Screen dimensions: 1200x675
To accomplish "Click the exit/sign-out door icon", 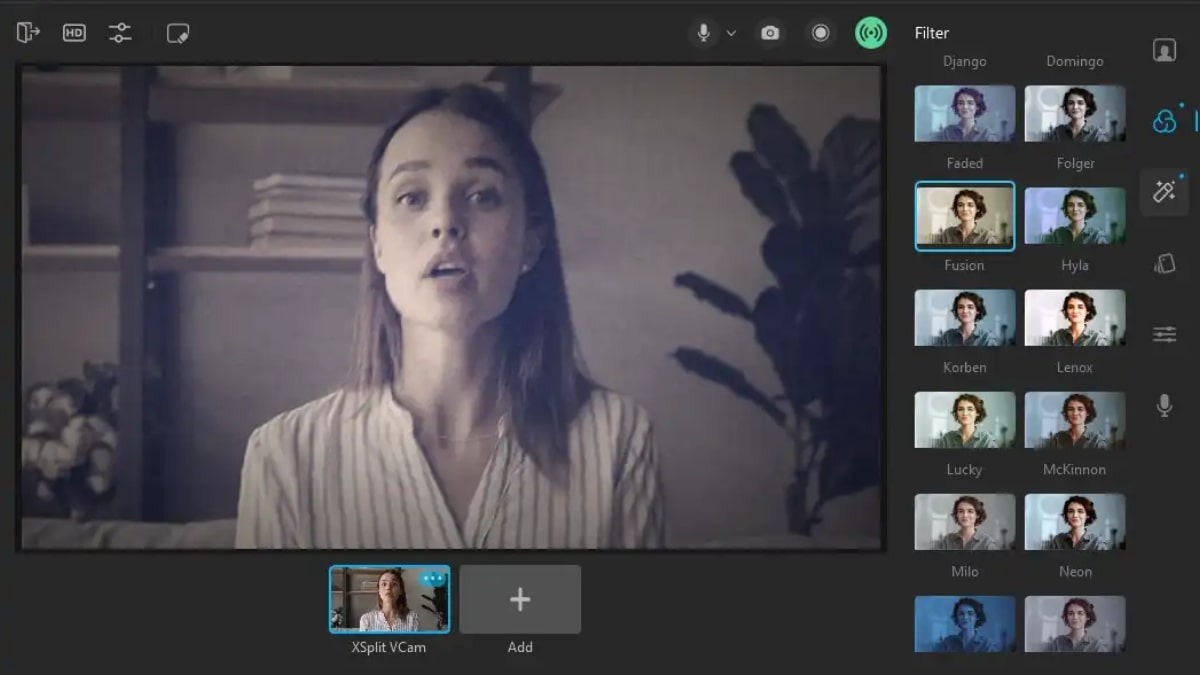I will pos(28,33).
